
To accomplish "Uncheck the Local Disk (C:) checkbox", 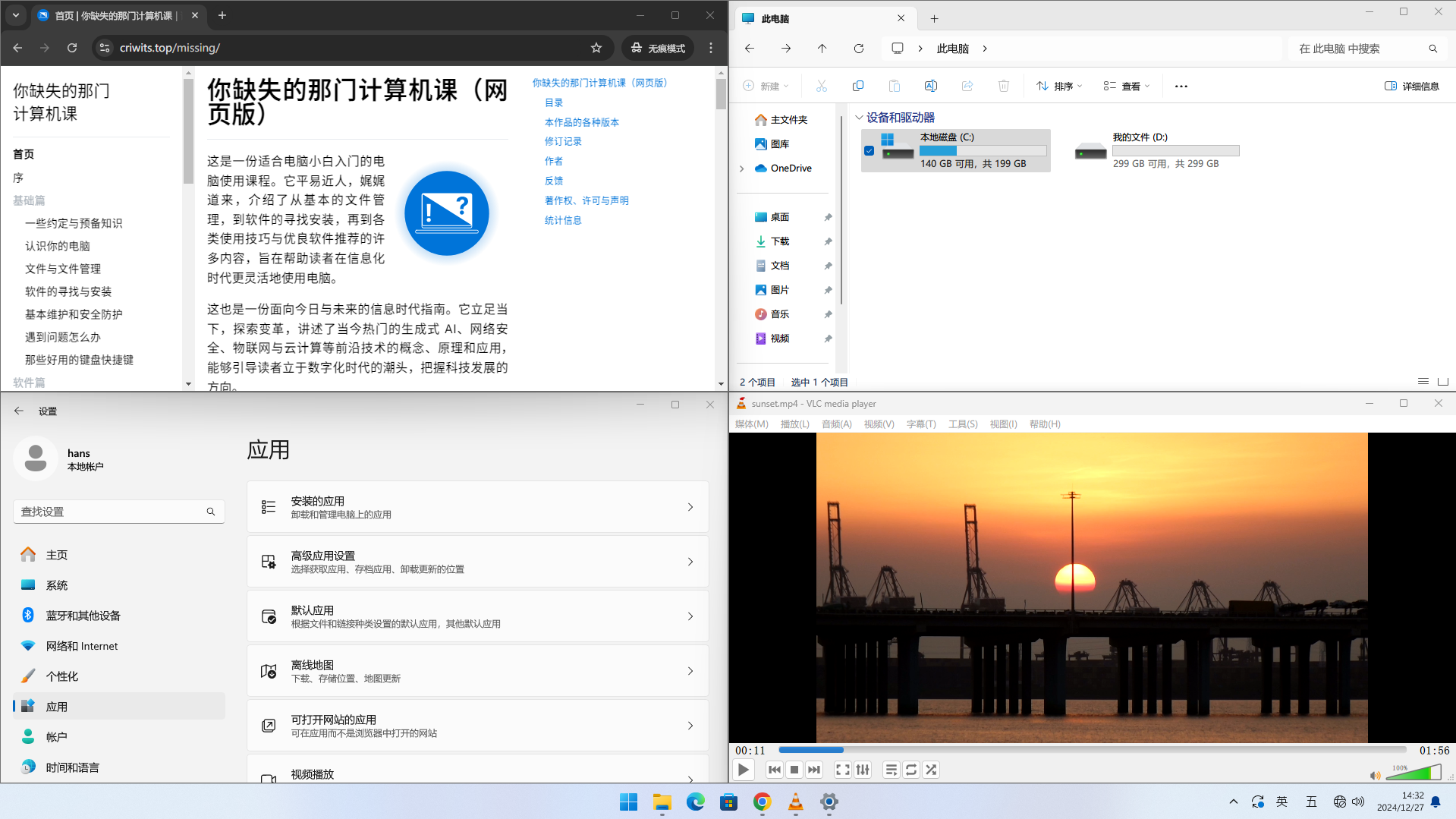I will tap(869, 150).
